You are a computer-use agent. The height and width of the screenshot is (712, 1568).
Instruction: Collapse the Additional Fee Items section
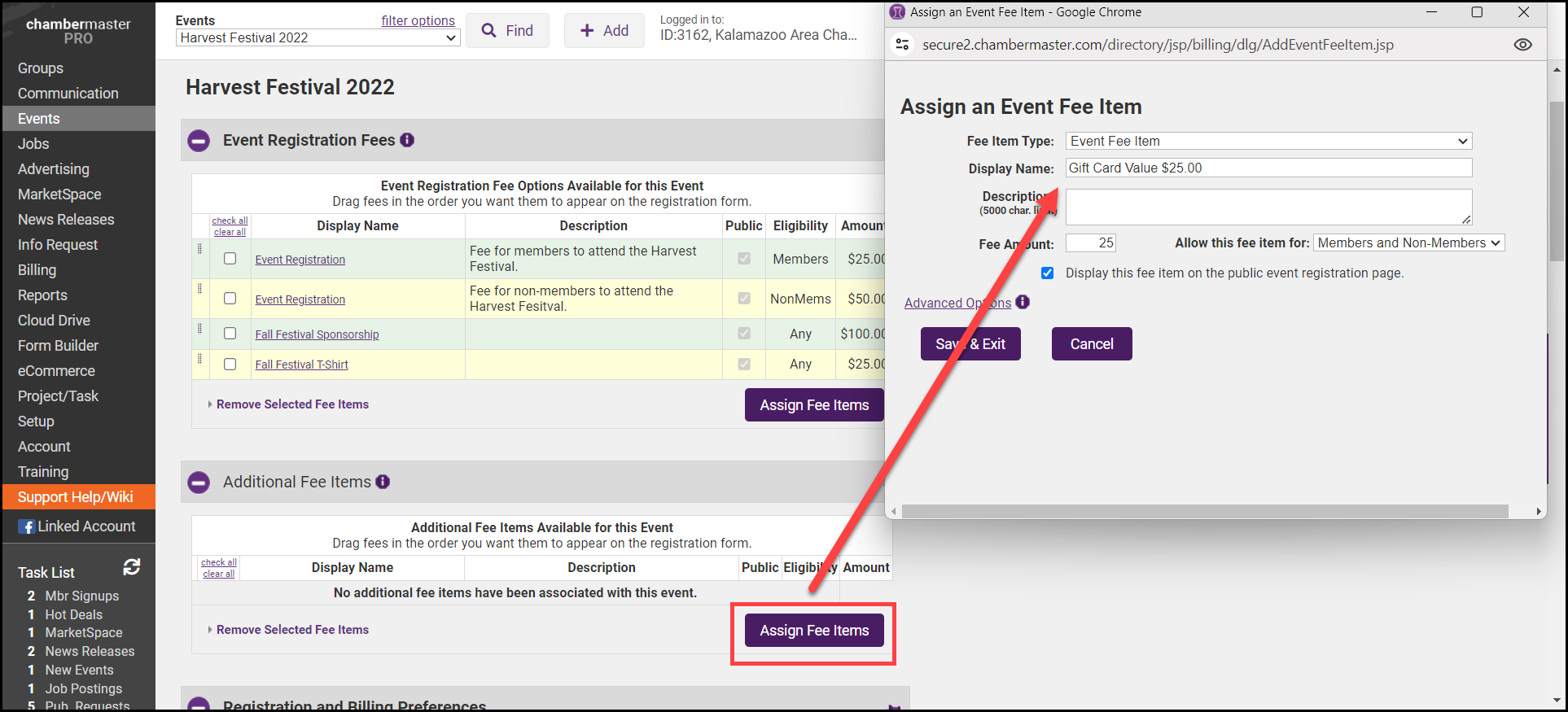199,483
